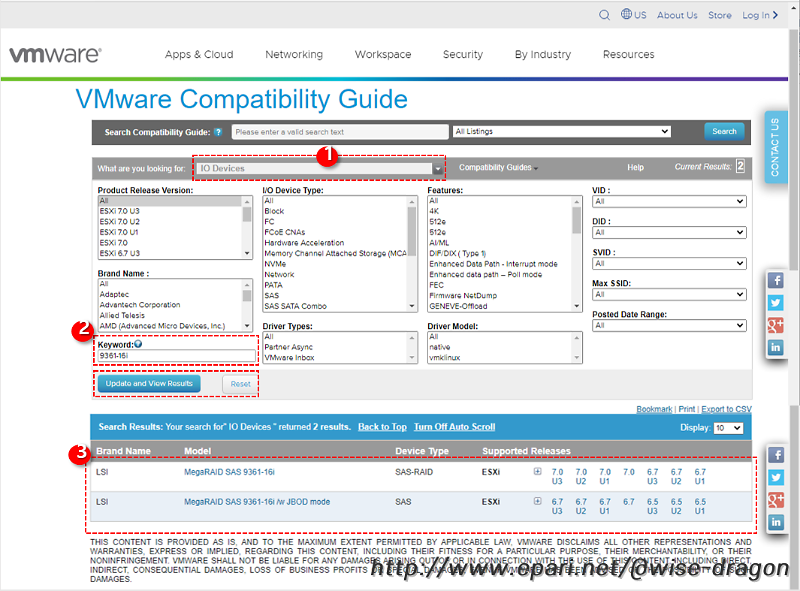Open the site search magnifier icon
This screenshot has height=591, width=800.
pyautogui.click(x=604, y=15)
